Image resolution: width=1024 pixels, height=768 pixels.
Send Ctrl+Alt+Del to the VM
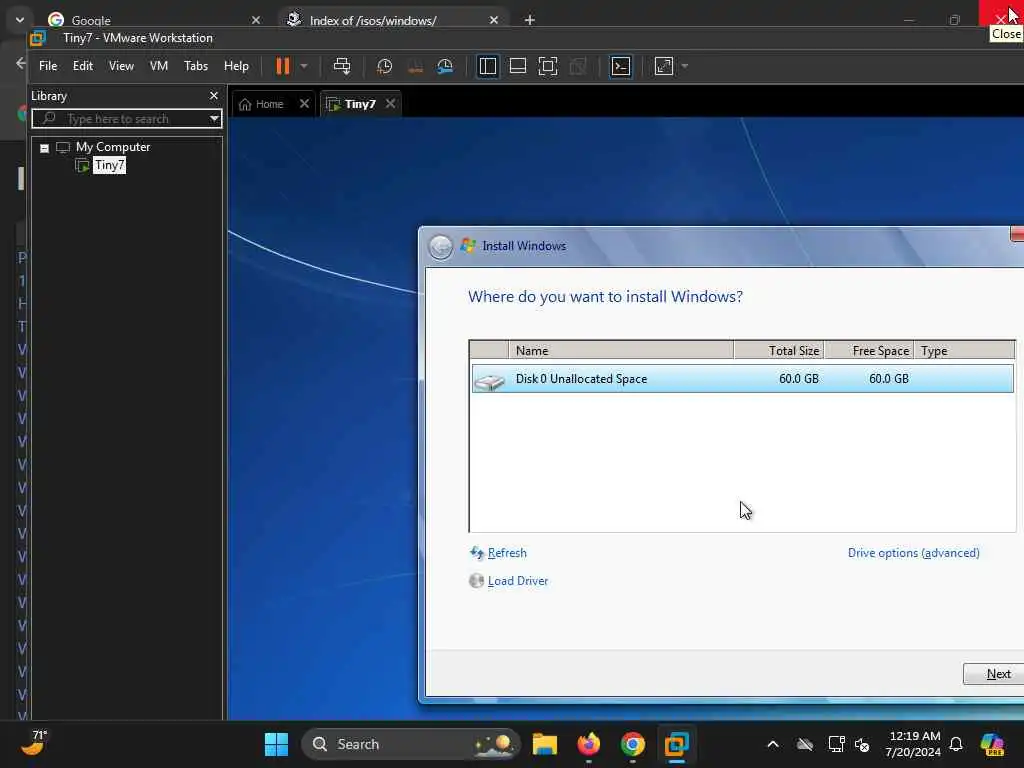coord(342,66)
